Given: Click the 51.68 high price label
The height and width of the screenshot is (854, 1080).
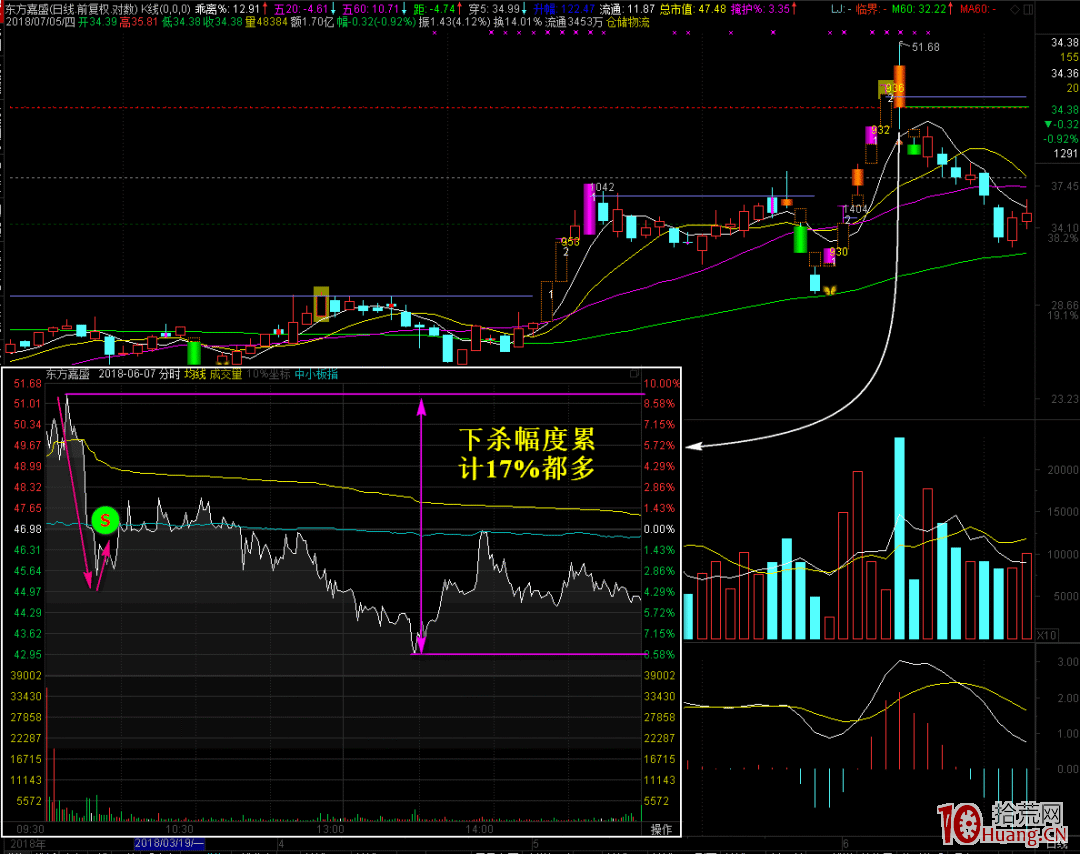Looking at the screenshot, I should 926,47.
